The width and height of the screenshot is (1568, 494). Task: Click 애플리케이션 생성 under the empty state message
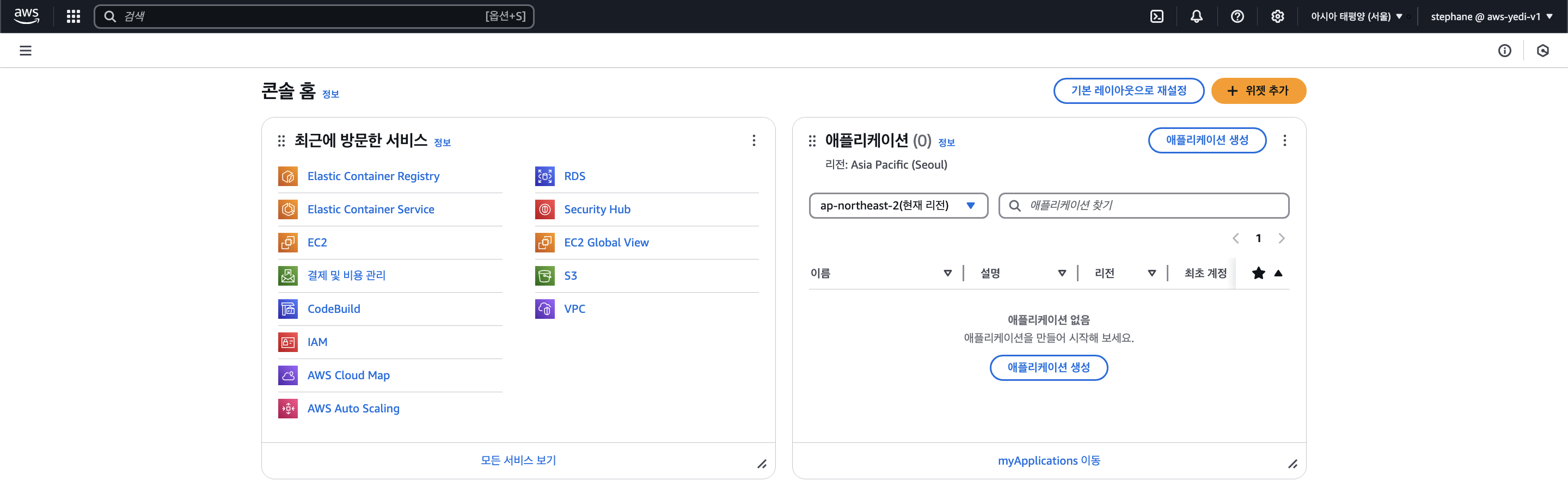[1048, 367]
